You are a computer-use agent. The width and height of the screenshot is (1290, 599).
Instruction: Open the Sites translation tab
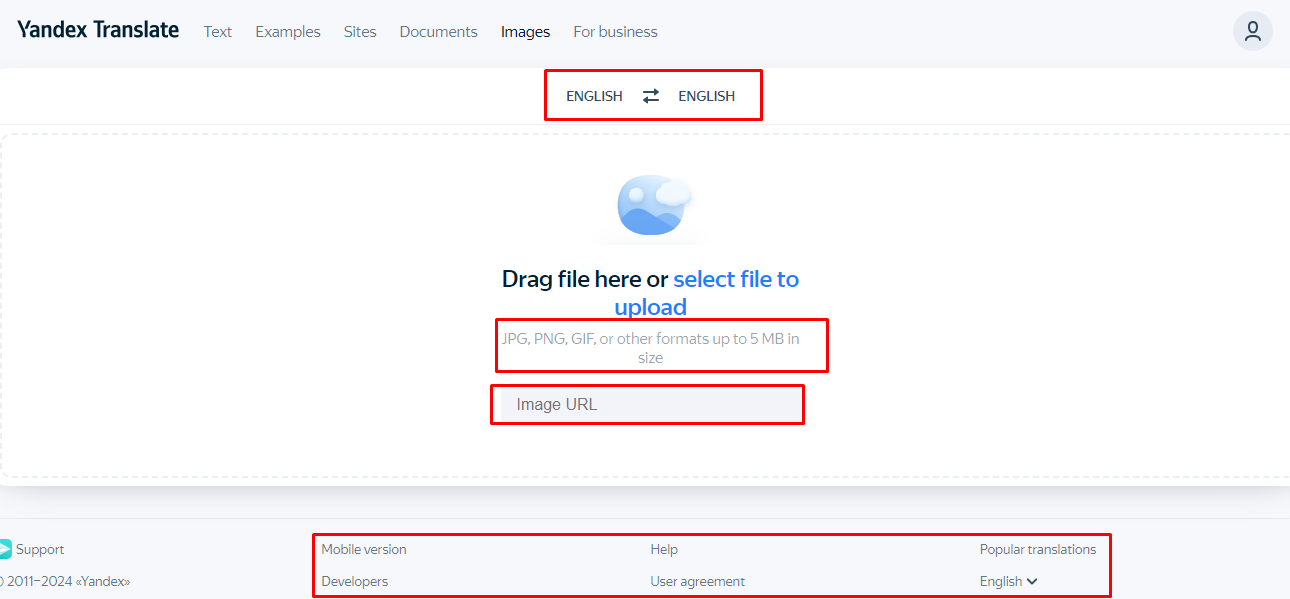[360, 32]
